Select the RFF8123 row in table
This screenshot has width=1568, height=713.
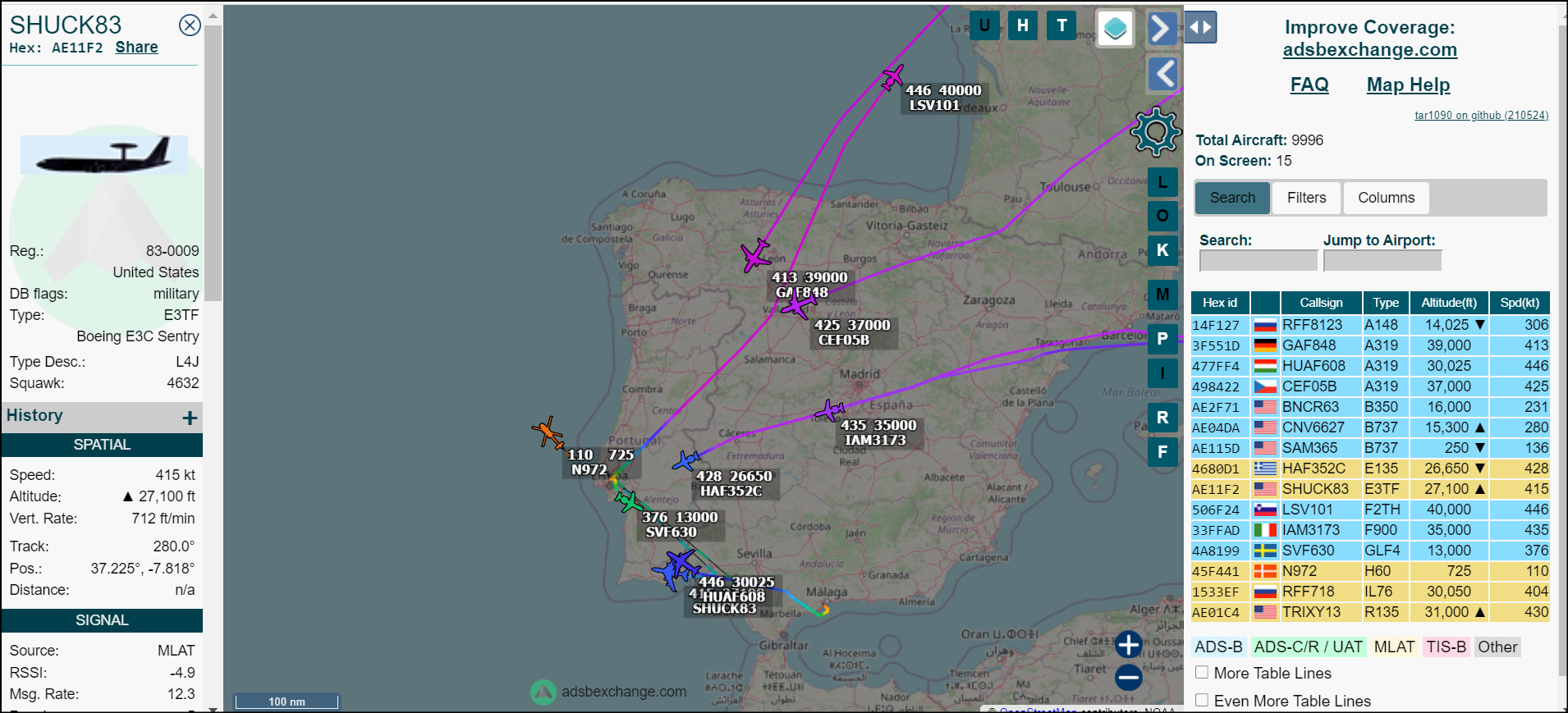click(x=1370, y=325)
